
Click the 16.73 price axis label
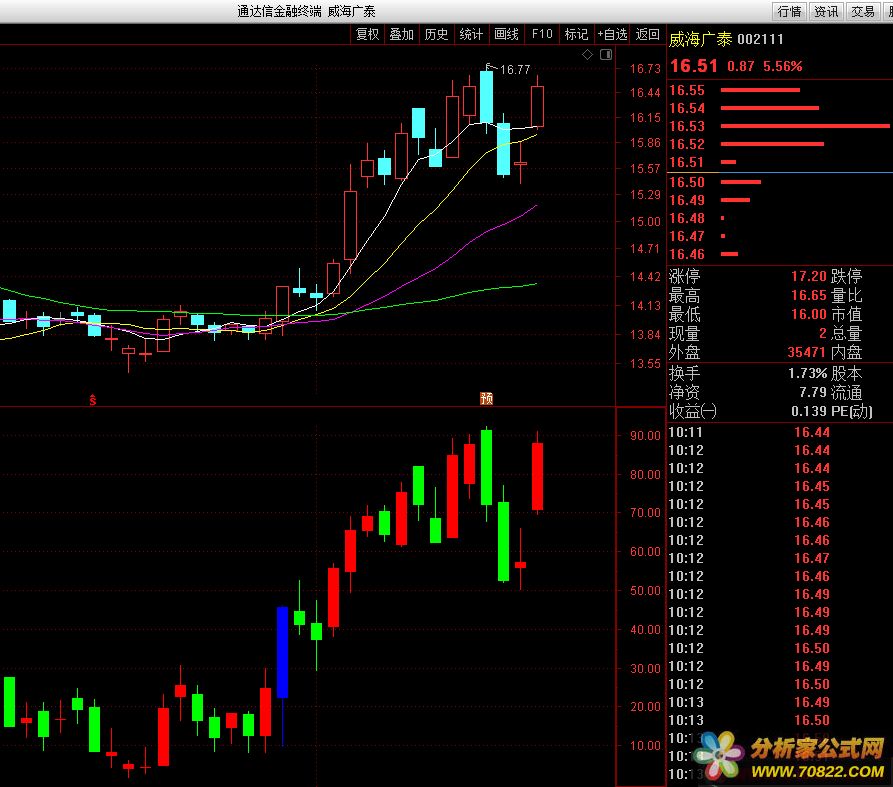[x=645, y=68]
